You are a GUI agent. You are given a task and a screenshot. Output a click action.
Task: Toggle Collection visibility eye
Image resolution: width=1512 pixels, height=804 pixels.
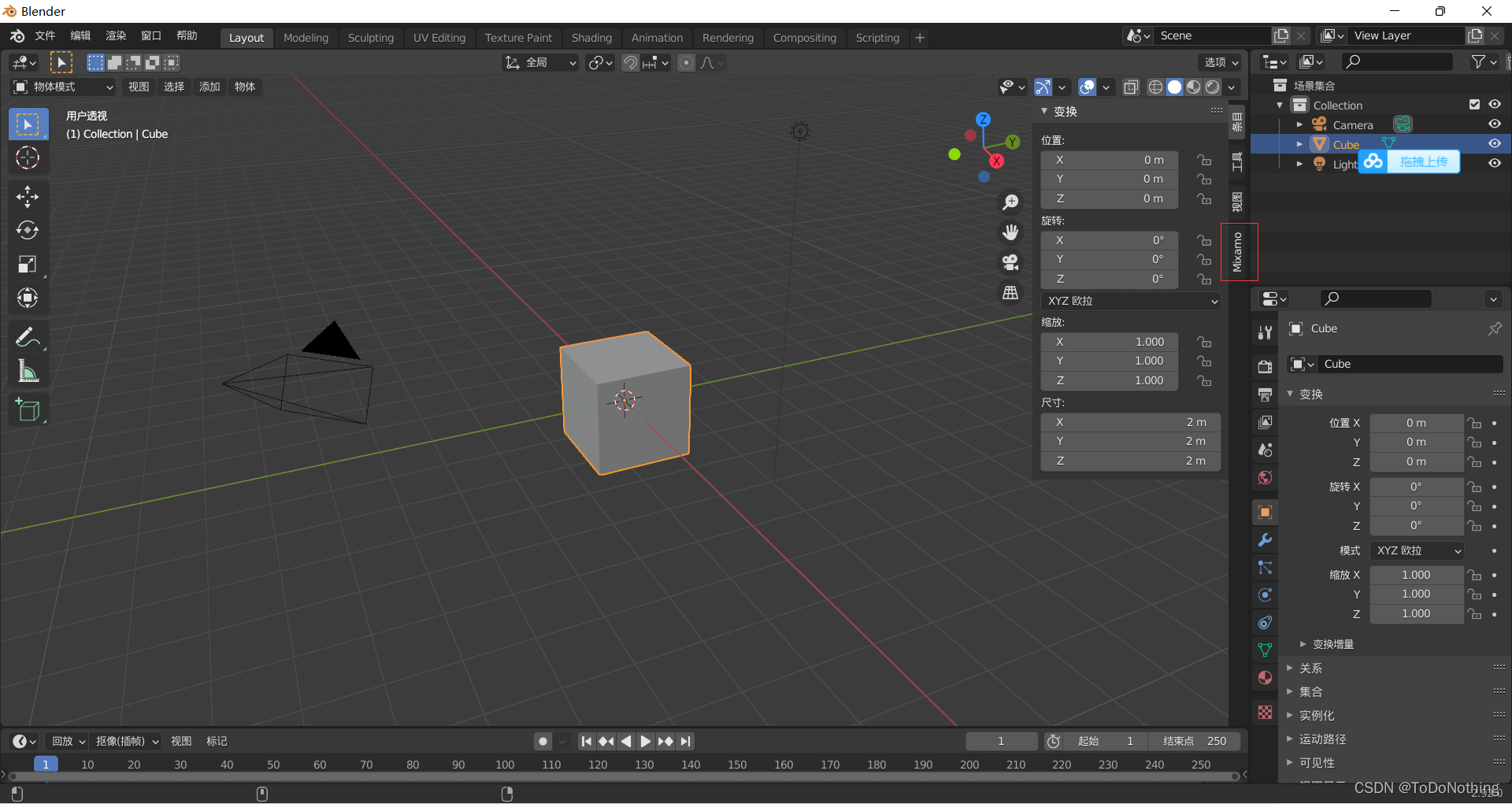[x=1494, y=105]
